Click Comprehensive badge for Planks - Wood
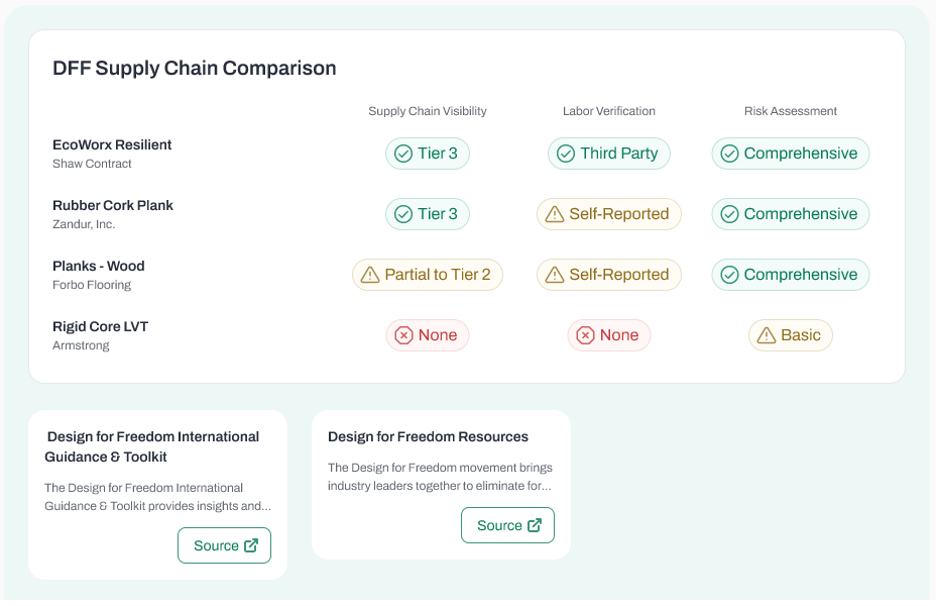Viewport: 936px width, 606px height. [x=790, y=275]
